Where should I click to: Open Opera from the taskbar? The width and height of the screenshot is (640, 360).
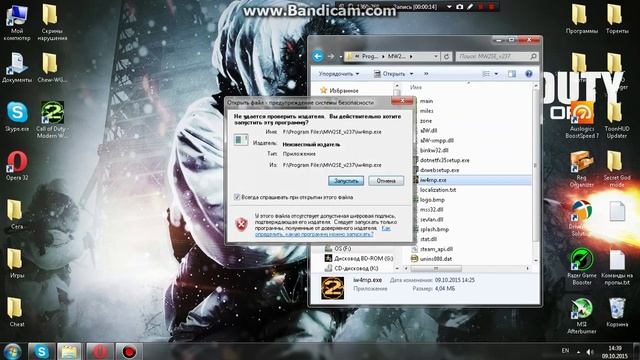pyautogui.click(x=100, y=351)
